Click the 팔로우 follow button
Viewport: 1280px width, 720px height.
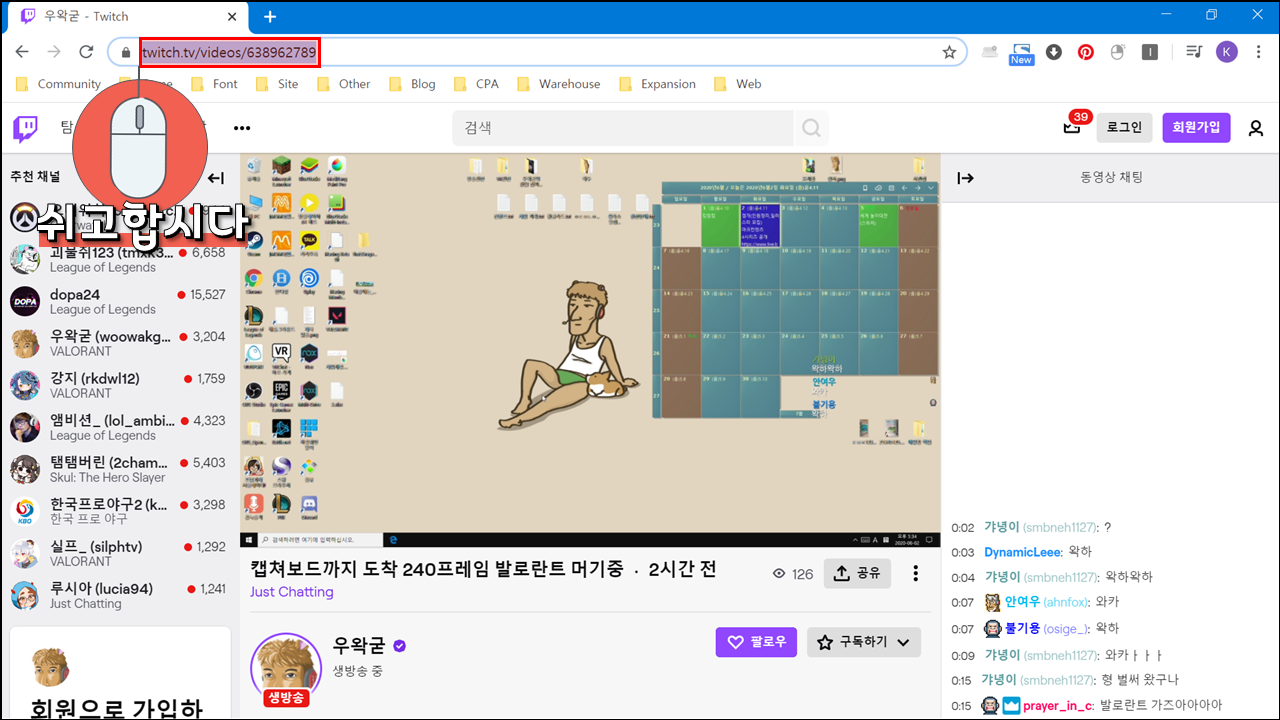click(756, 642)
